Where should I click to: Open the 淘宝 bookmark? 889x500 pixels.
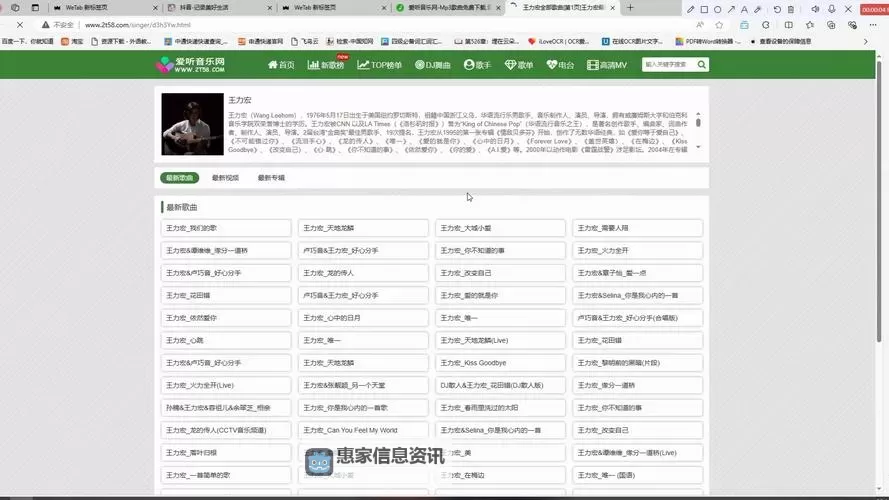72,41
